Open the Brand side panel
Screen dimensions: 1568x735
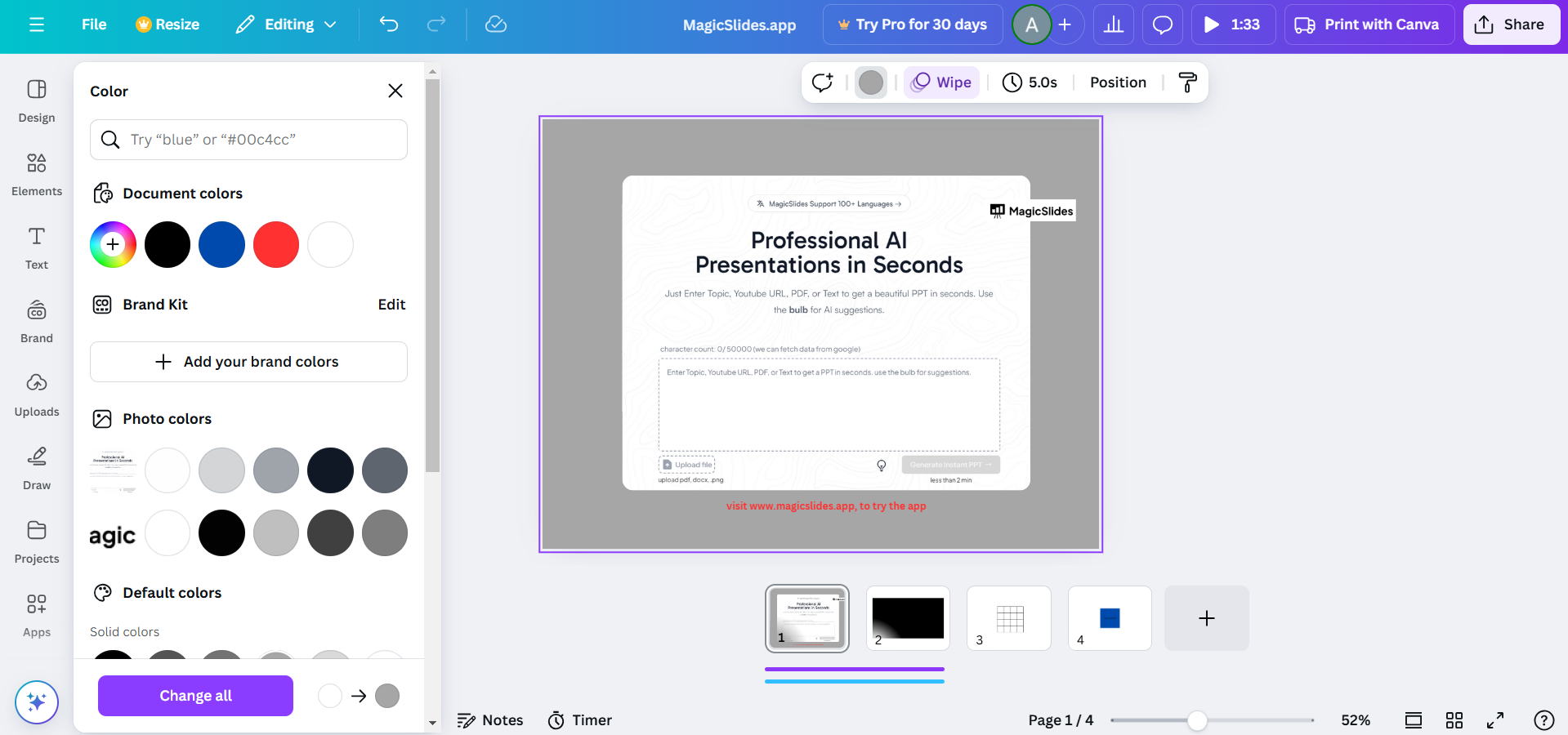click(37, 322)
